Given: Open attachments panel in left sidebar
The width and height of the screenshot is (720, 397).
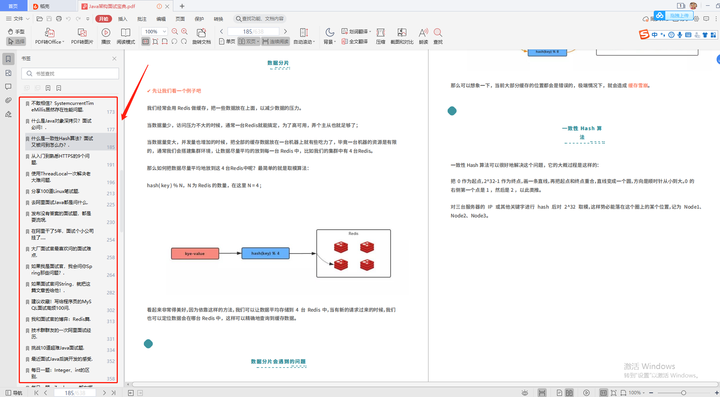Looking at the screenshot, I should [x=8, y=101].
